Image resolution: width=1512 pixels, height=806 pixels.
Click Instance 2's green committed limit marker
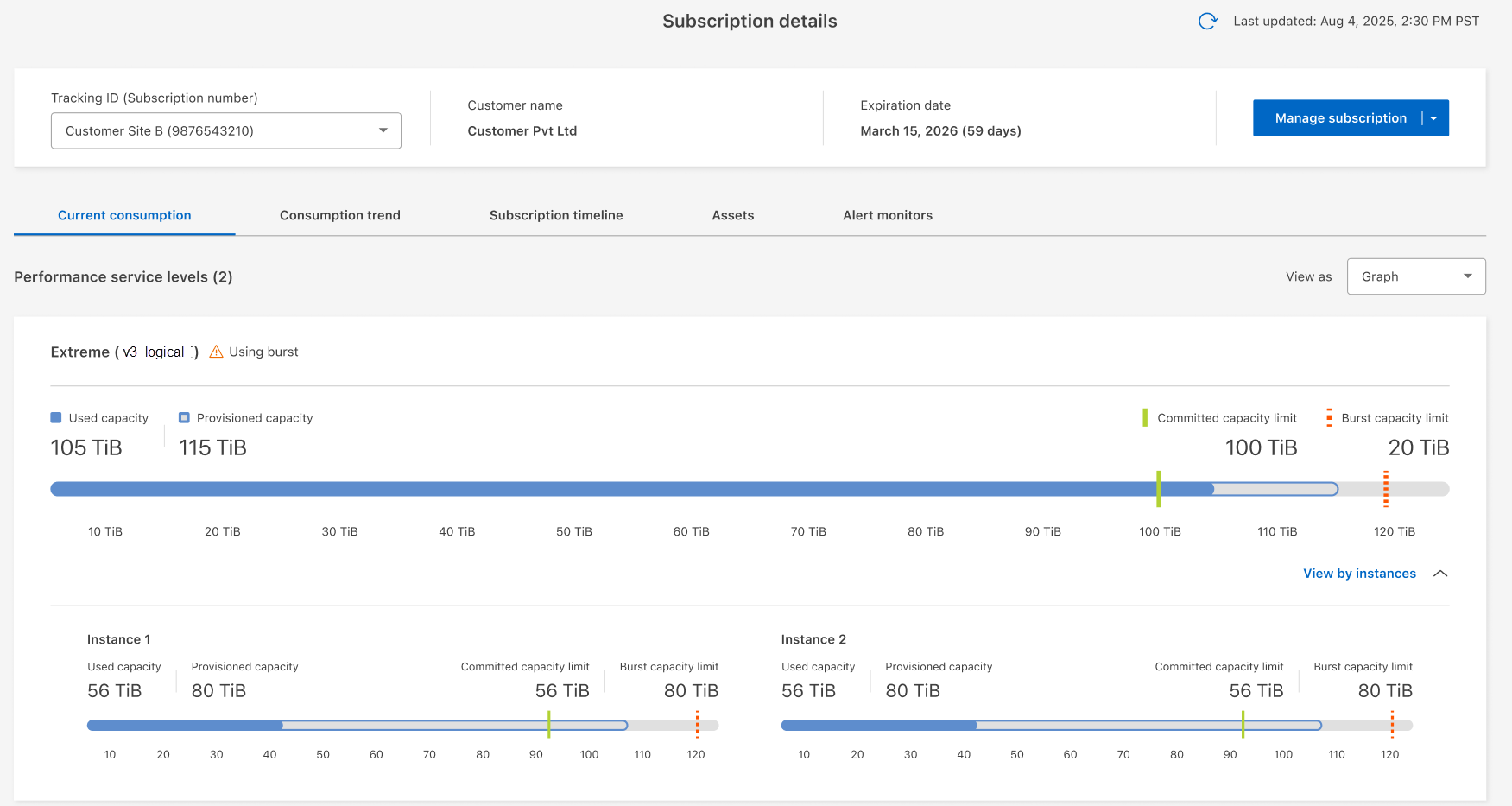click(1243, 725)
